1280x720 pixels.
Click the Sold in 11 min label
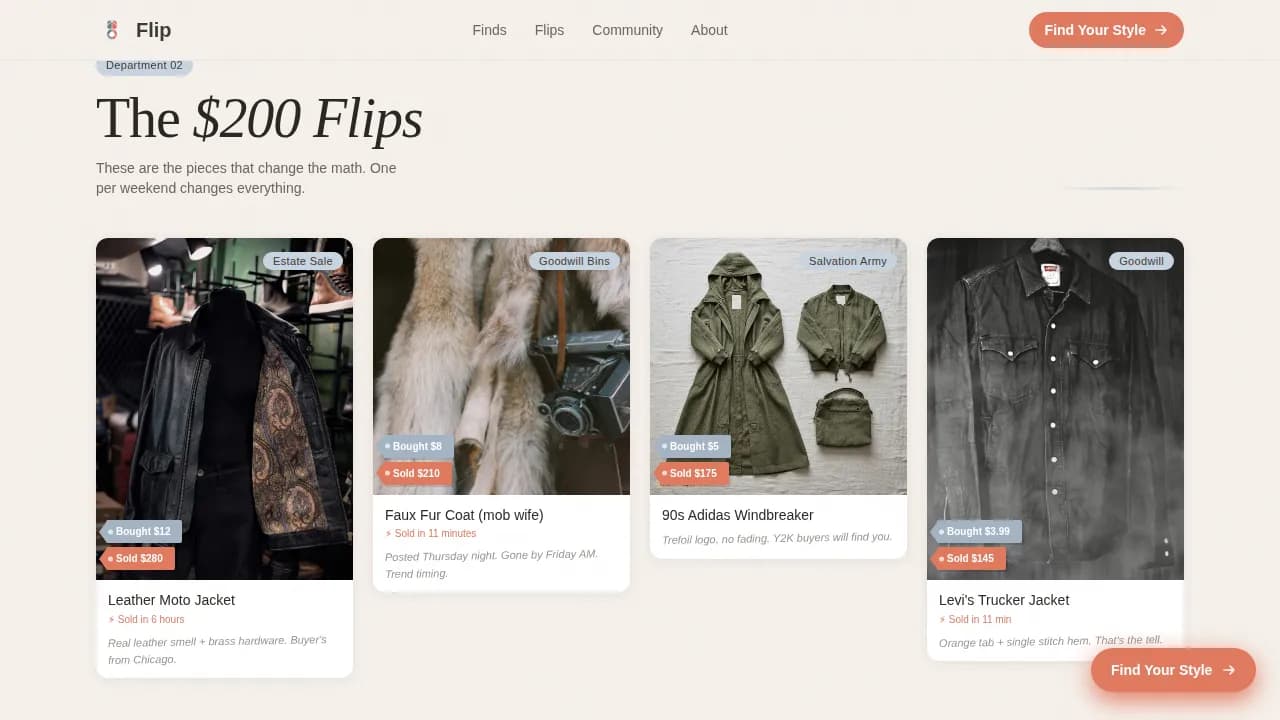(975, 620)
